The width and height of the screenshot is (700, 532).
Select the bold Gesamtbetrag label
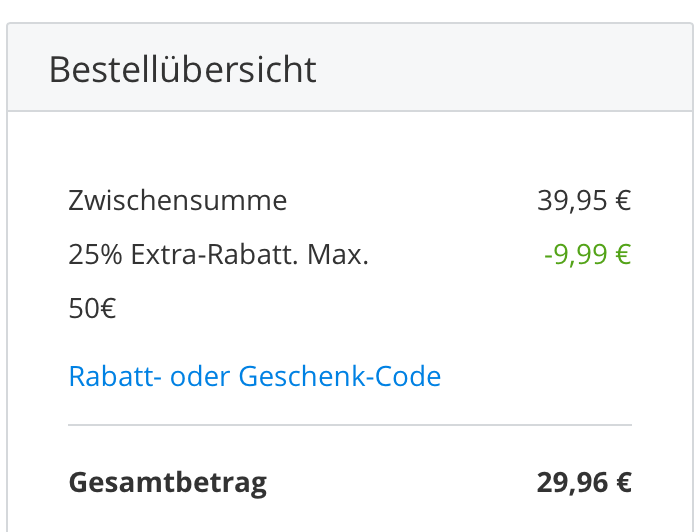pyautogui.click(x=167, y=483)
